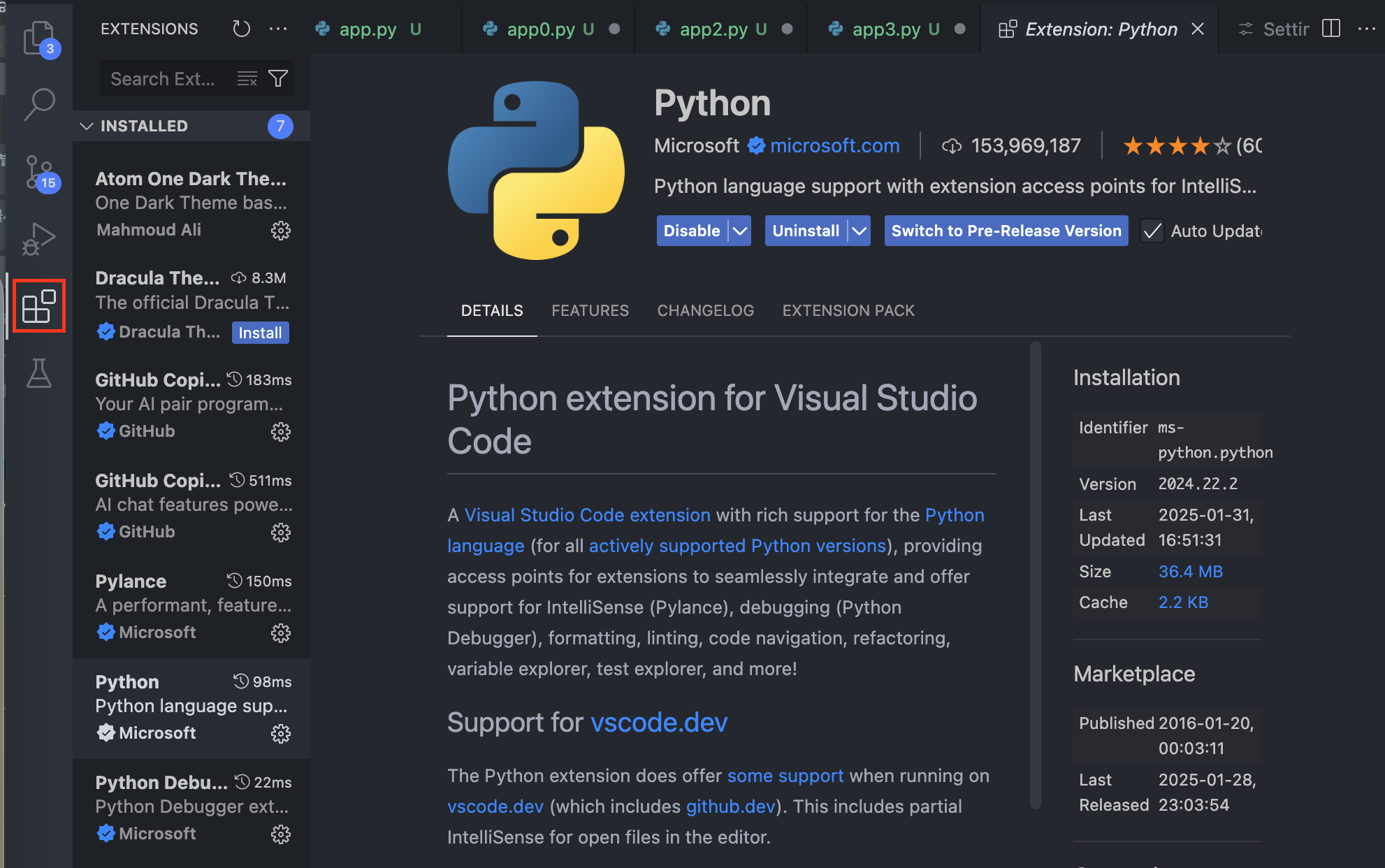1385x868 pixels.
Task: Expand the Disable button dropdown arrow
Action: pos(739,231)
